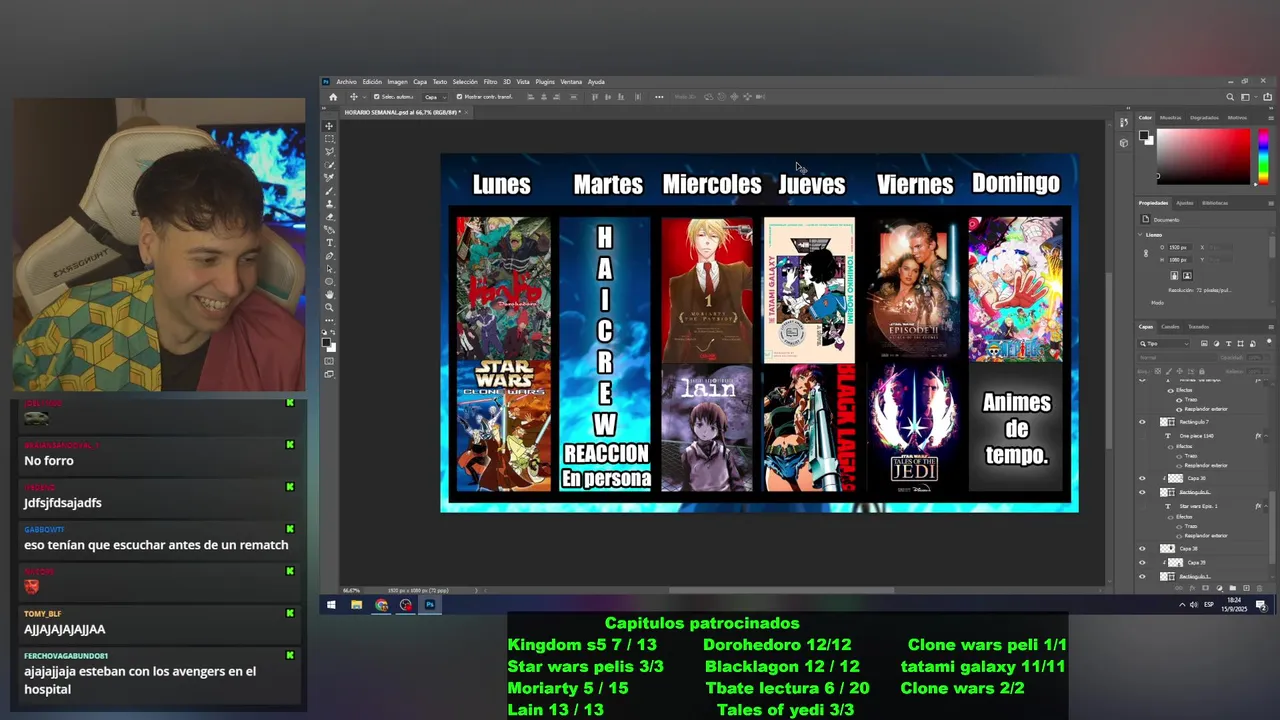Click the ESP language indicator in tray
1280x720 pixels.
coord(1209,604)
